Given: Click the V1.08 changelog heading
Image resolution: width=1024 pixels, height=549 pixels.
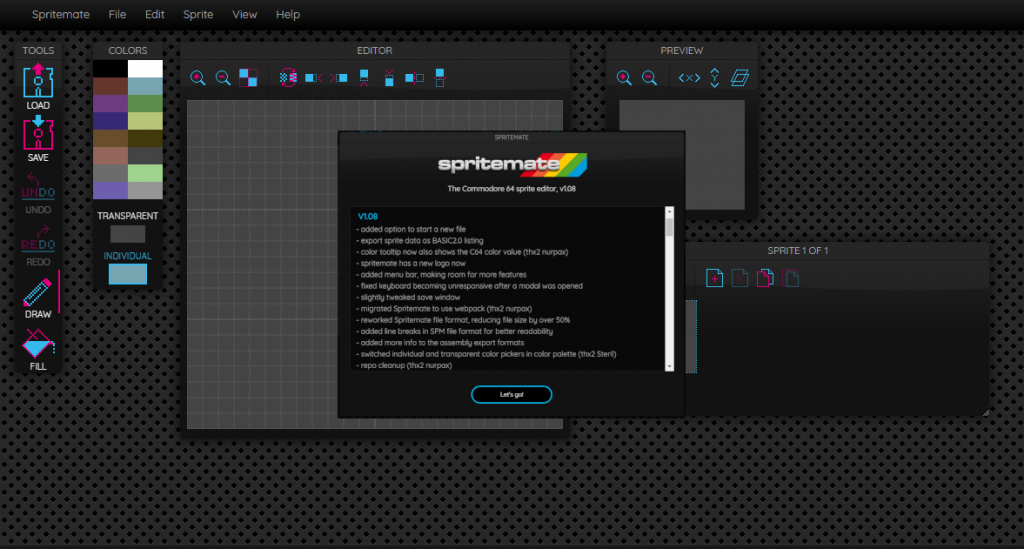Looking at the screenshot, I should (368, 216).
